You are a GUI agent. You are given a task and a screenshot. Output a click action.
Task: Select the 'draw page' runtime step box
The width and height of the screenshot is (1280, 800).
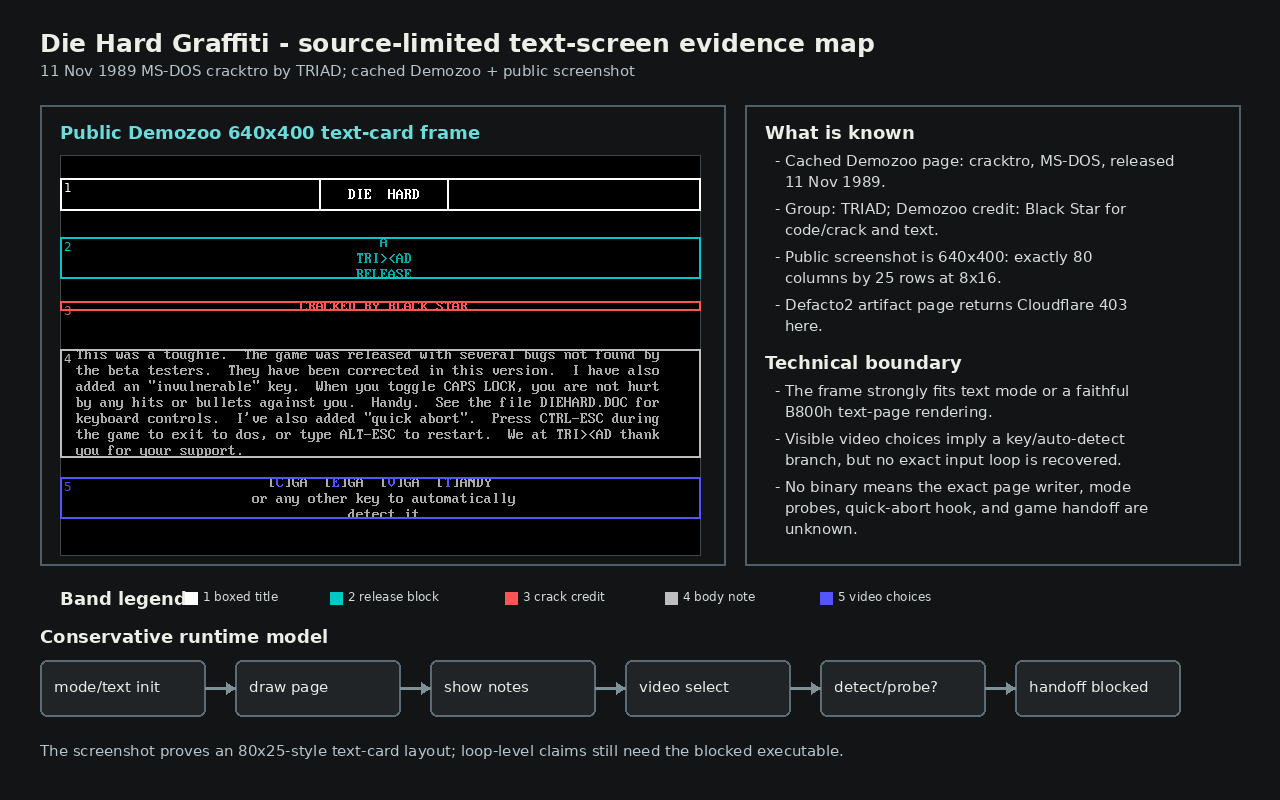(318, 688)
